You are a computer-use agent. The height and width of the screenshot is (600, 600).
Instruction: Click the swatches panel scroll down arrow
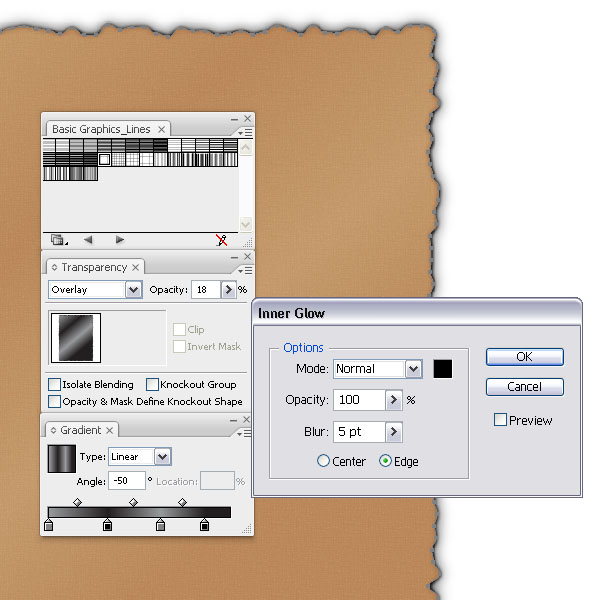pyautogui.click(x=246, y=224)
